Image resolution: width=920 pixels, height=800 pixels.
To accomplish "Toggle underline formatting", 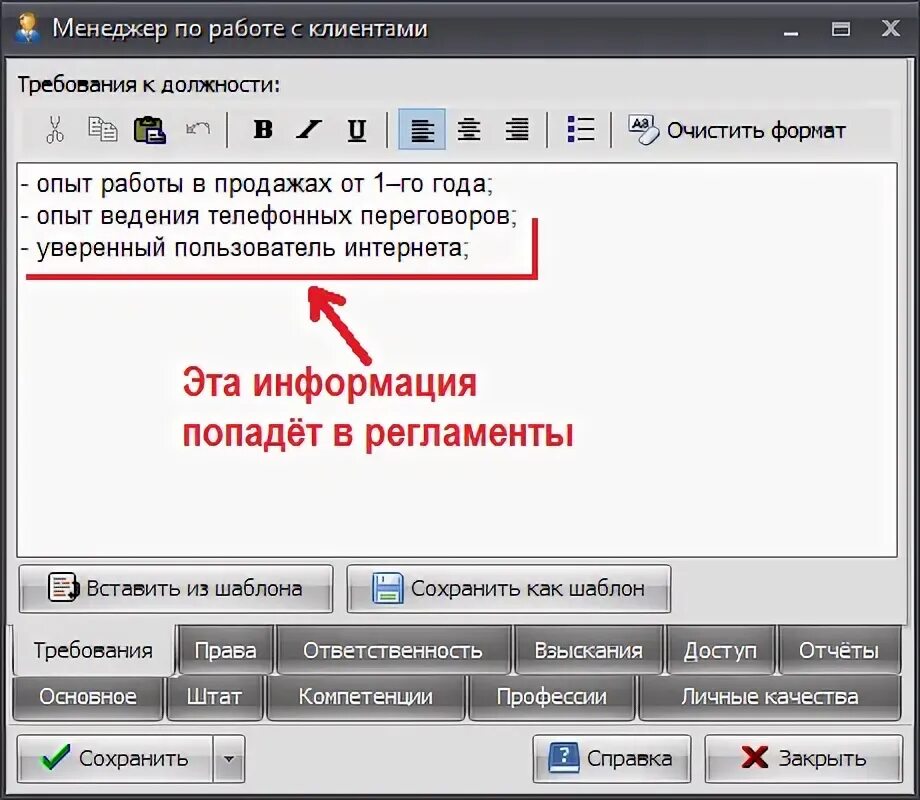I will point(357,130).
